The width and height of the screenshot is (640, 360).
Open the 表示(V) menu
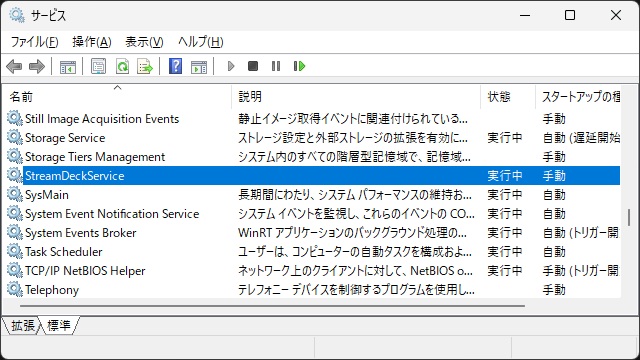(144, 42)
